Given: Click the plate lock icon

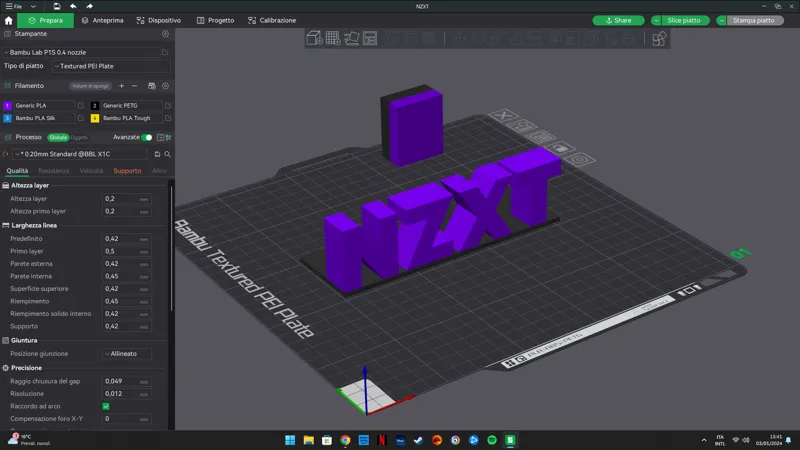Looking at the screenshot, I should click(560, 148).
